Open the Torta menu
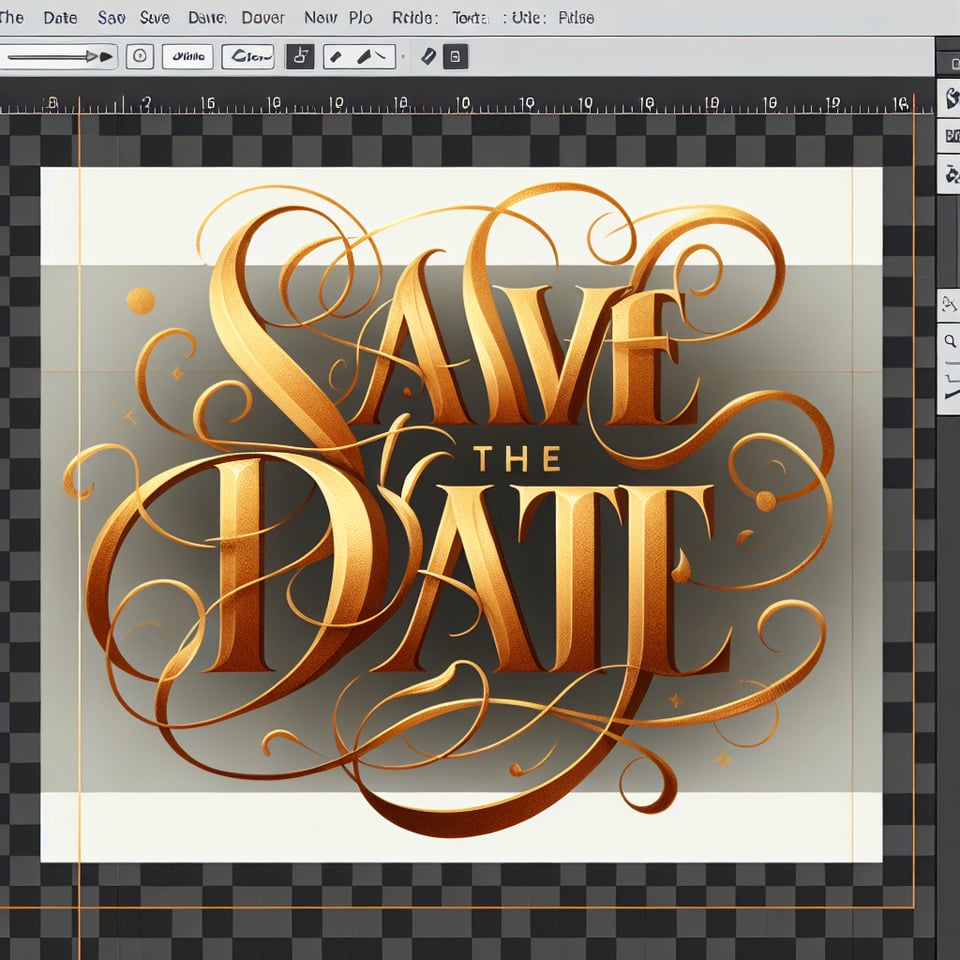Screen dimensions: 960x960 470,18
